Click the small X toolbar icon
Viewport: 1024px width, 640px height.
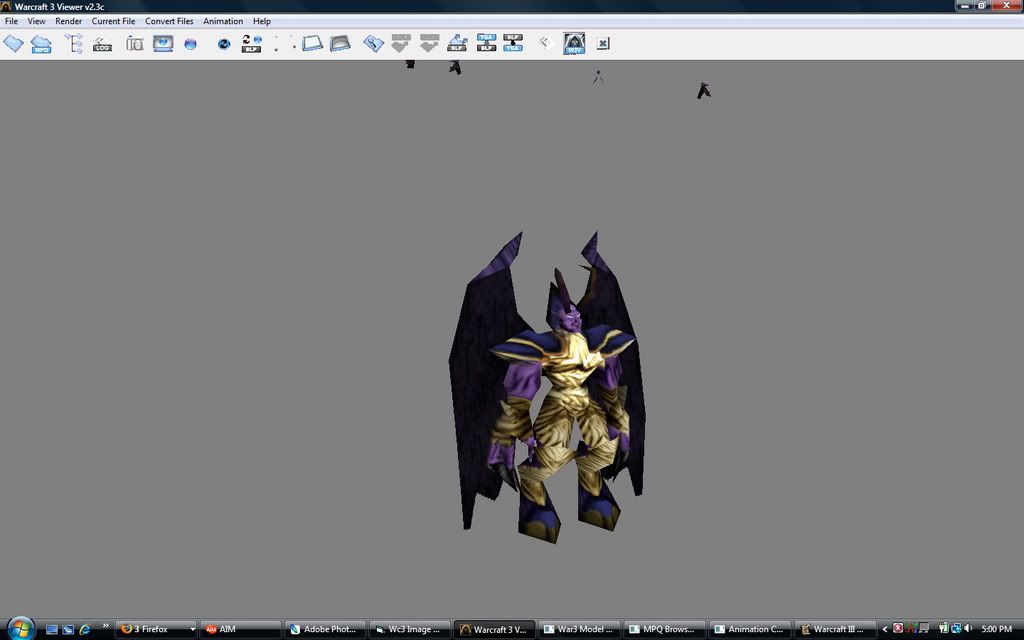point(603,44)
